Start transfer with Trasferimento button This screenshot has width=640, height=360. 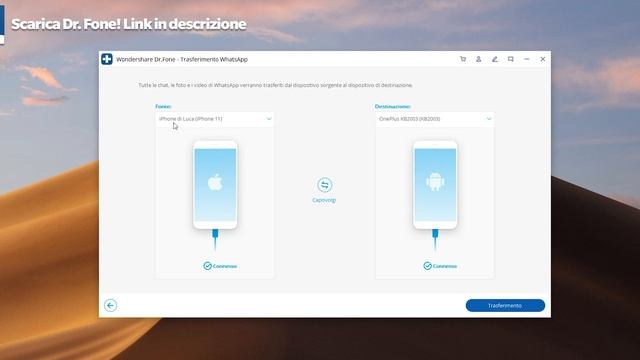(505, 305)
